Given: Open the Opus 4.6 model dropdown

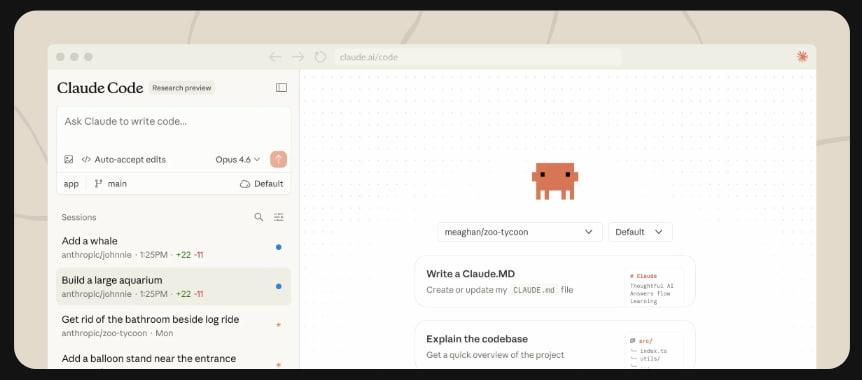Looking at the screenshot, I should click(237, 159).
